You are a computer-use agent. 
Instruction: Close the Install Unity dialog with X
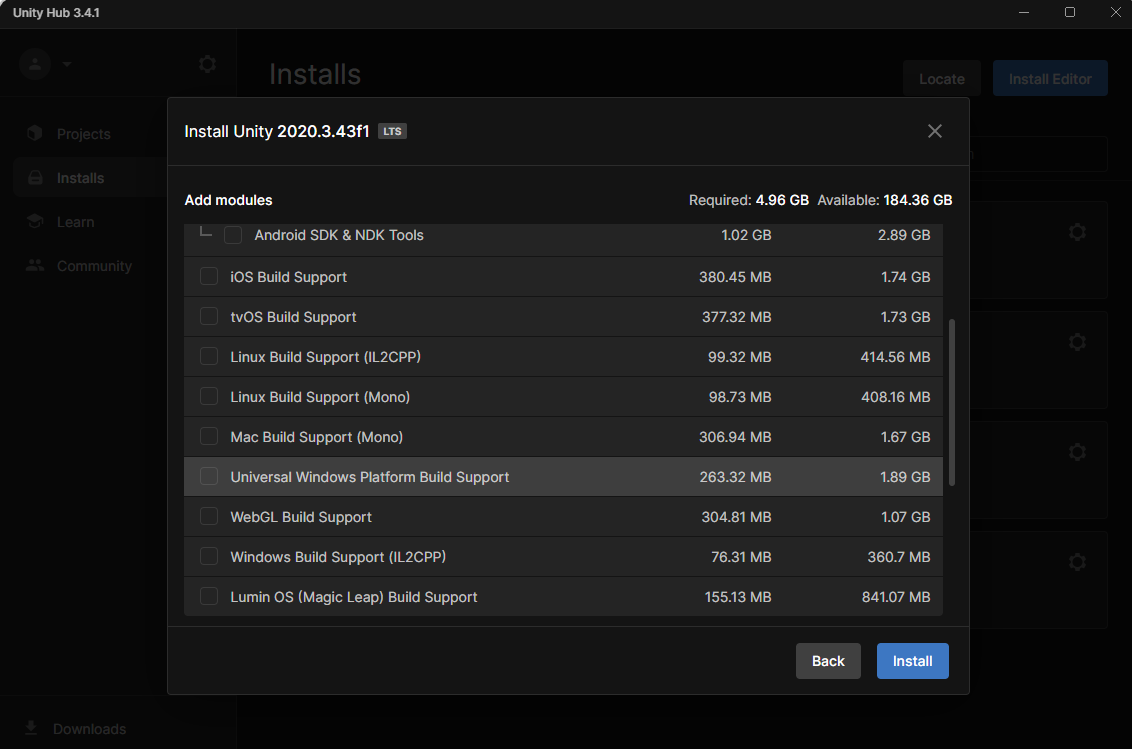click(x=934, y=131)
